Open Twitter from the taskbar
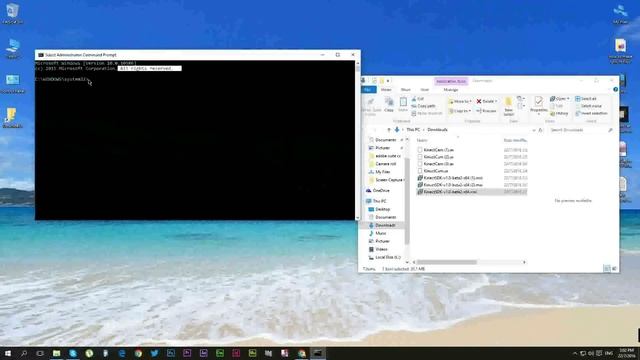The height and width of the screenshot is (360, 640). [154, 353]
